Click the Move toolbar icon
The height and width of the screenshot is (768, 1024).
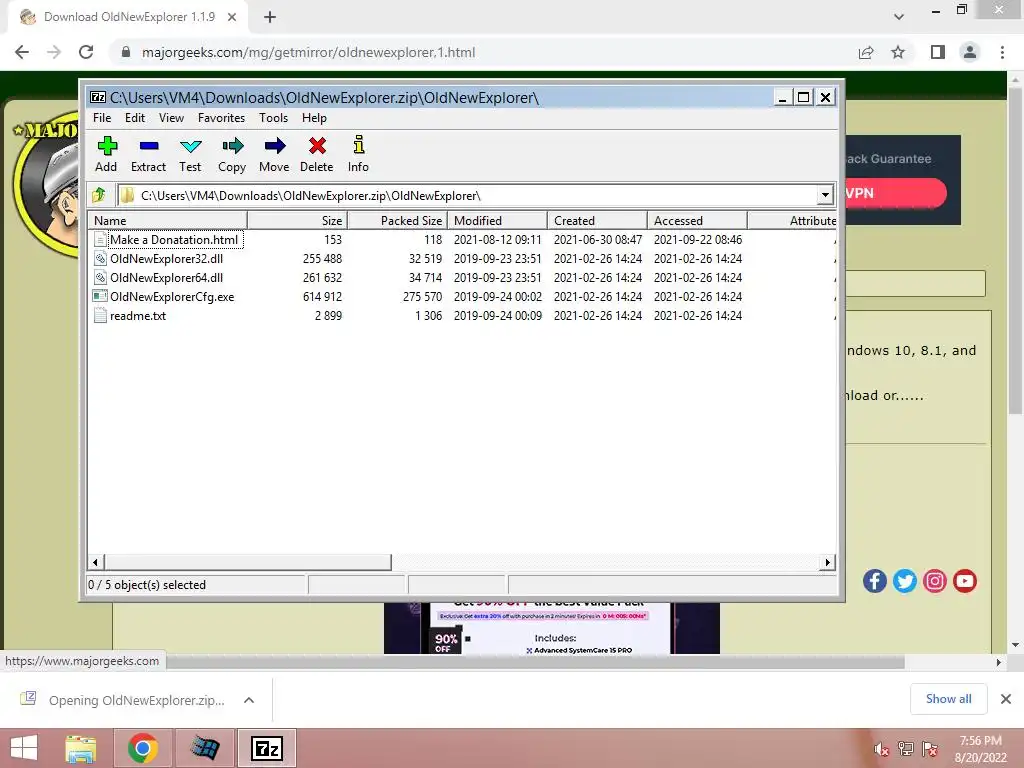pyautogui.click(x=274, y=154)
